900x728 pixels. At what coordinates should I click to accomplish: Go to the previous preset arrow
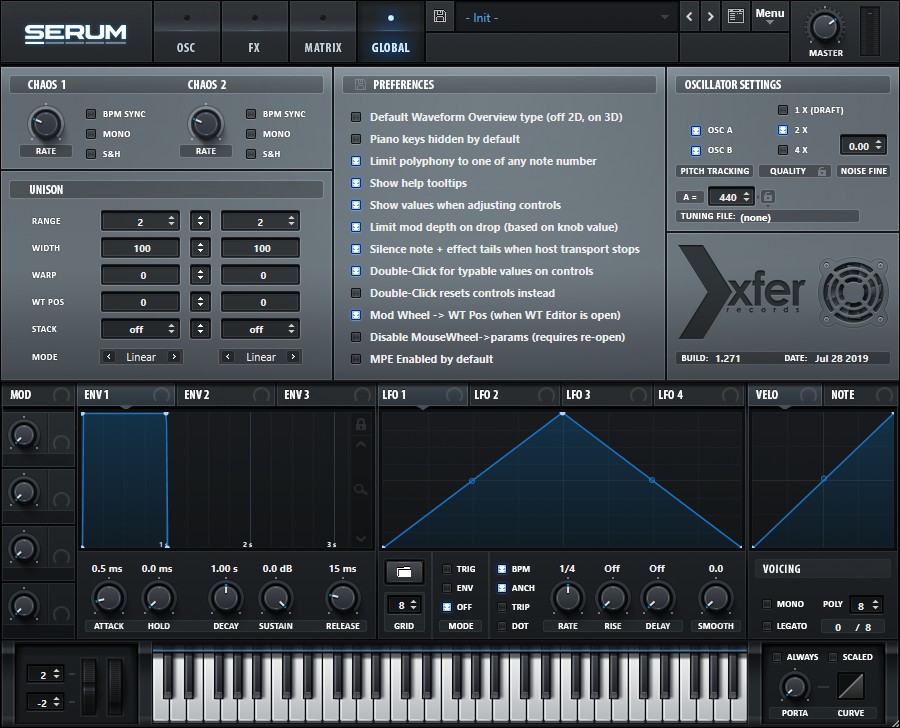click(689, 17)
